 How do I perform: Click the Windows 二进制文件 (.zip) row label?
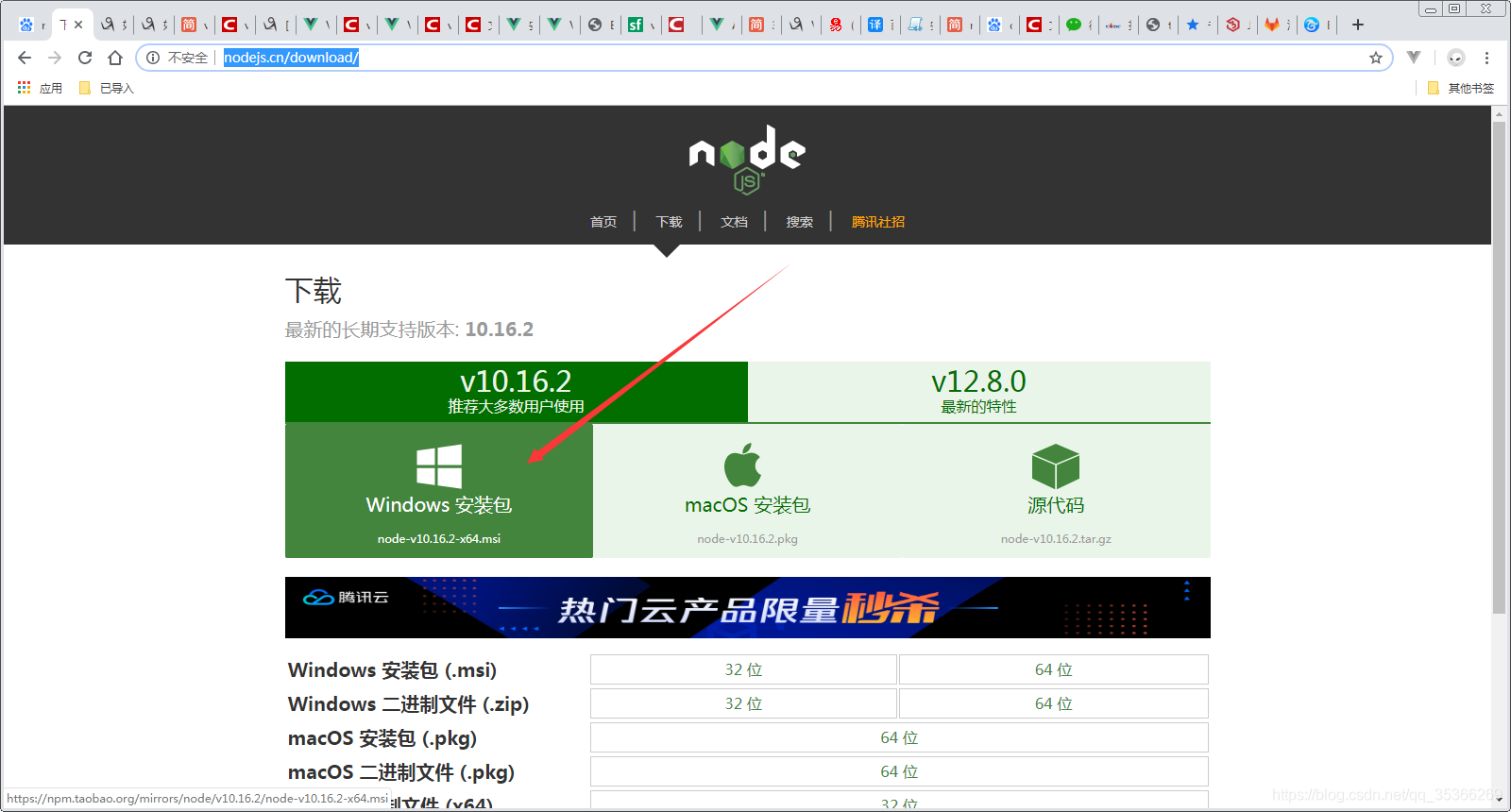coord(408,704)
